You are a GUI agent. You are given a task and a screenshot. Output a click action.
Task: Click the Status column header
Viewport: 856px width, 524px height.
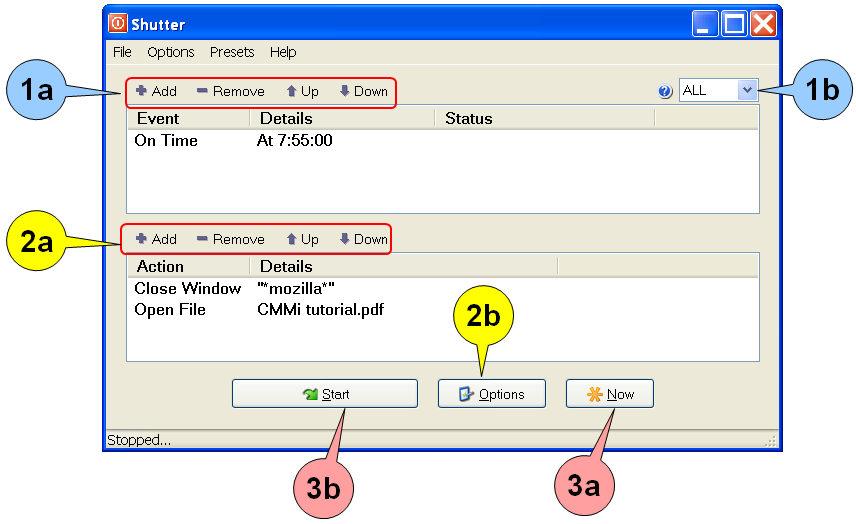[x=544, y=118]
